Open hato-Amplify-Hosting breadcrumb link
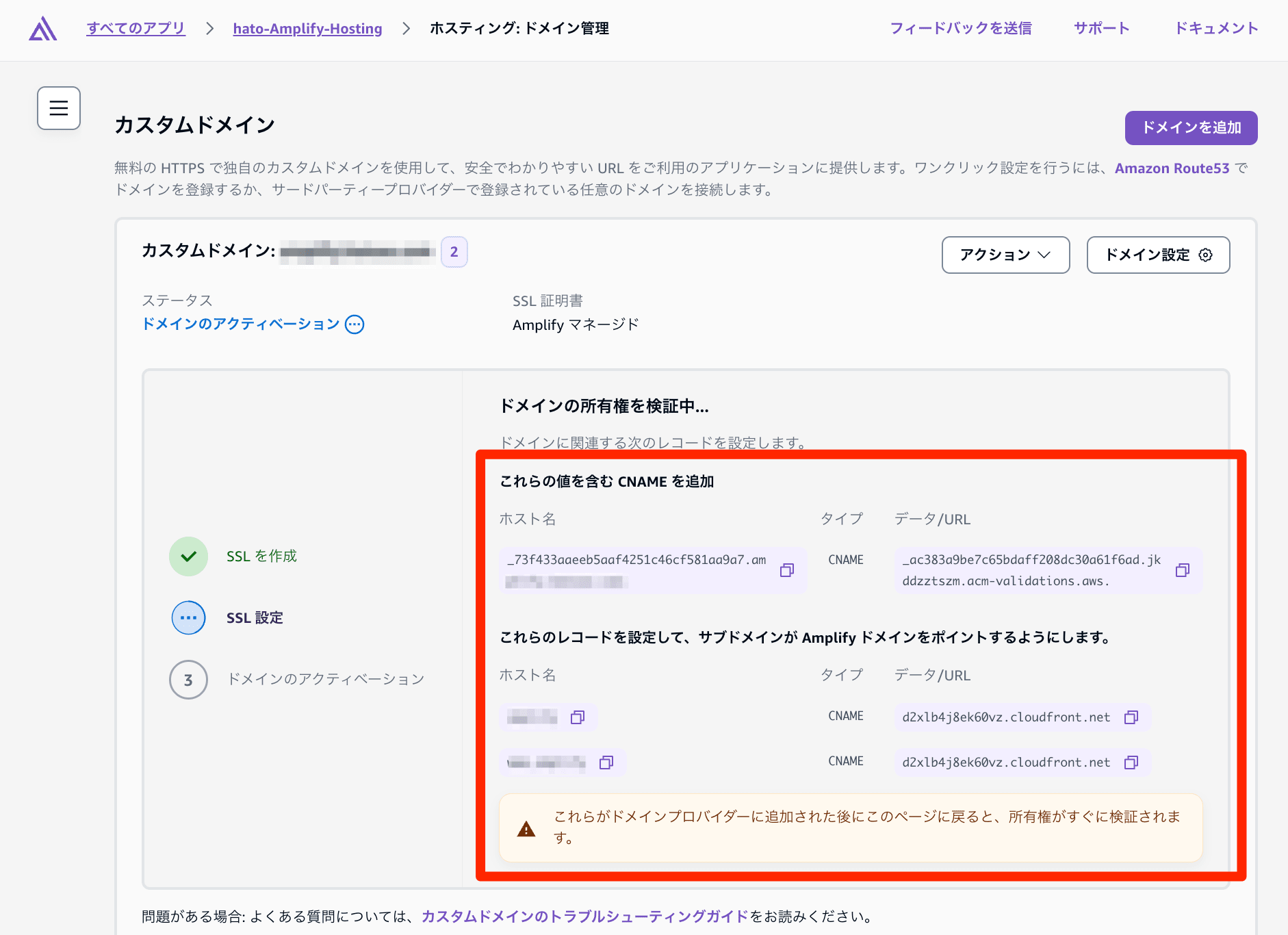1288x935 pixels. click(x=307, y=29)
